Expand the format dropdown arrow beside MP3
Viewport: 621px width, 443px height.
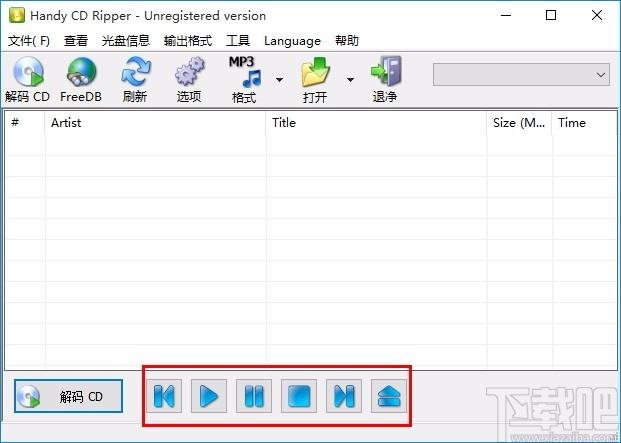click(x=280, y=80)
